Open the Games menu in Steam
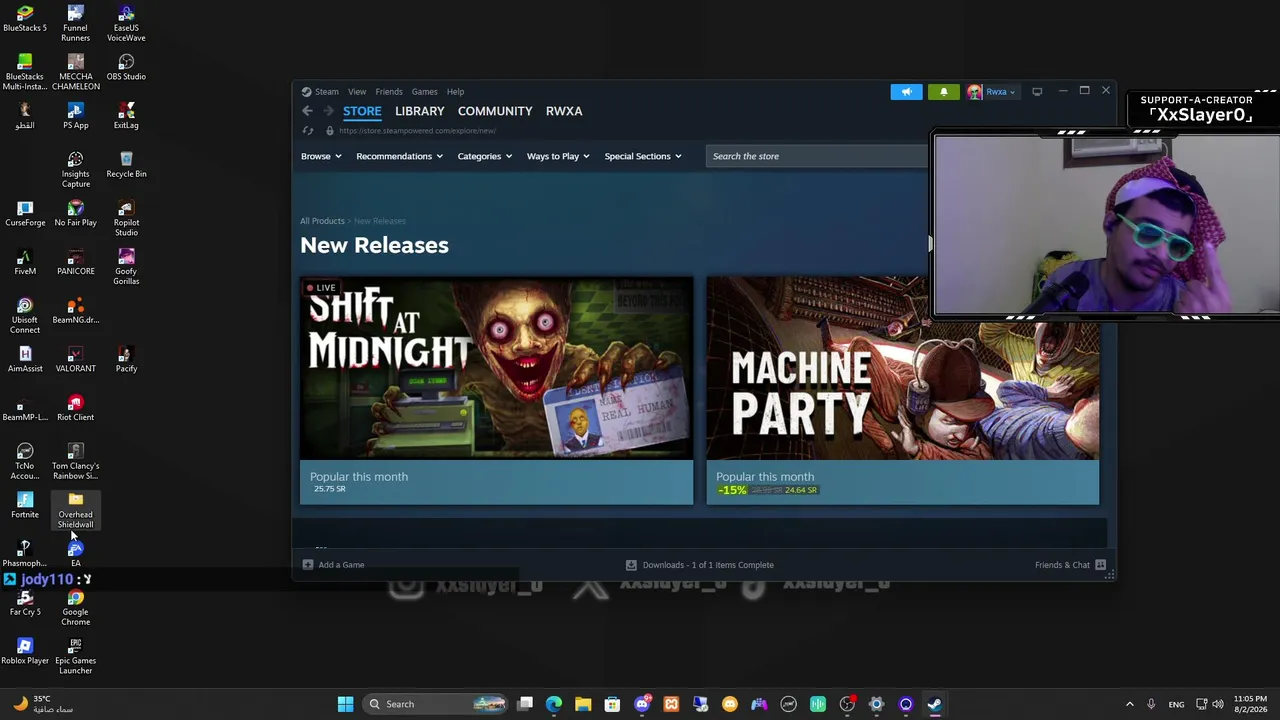The width and height of the screenshot is (1280, 720). [x=424, y=92]
